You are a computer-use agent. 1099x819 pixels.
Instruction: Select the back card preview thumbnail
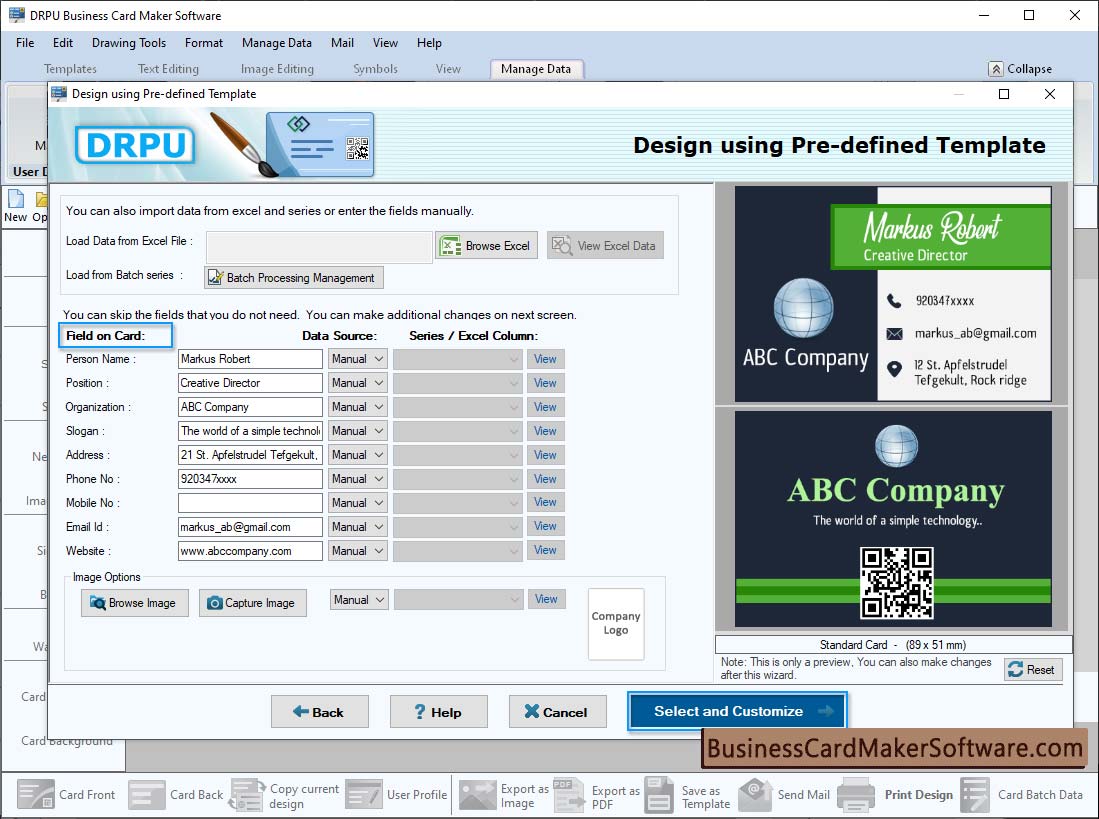(892, 518)
